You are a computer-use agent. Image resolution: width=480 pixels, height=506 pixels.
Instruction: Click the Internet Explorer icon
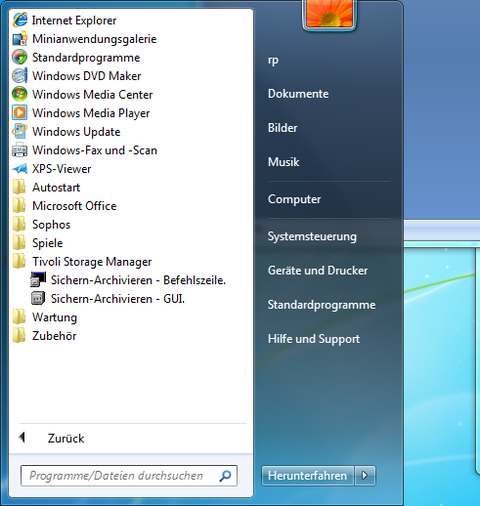(x=20, y=20)
